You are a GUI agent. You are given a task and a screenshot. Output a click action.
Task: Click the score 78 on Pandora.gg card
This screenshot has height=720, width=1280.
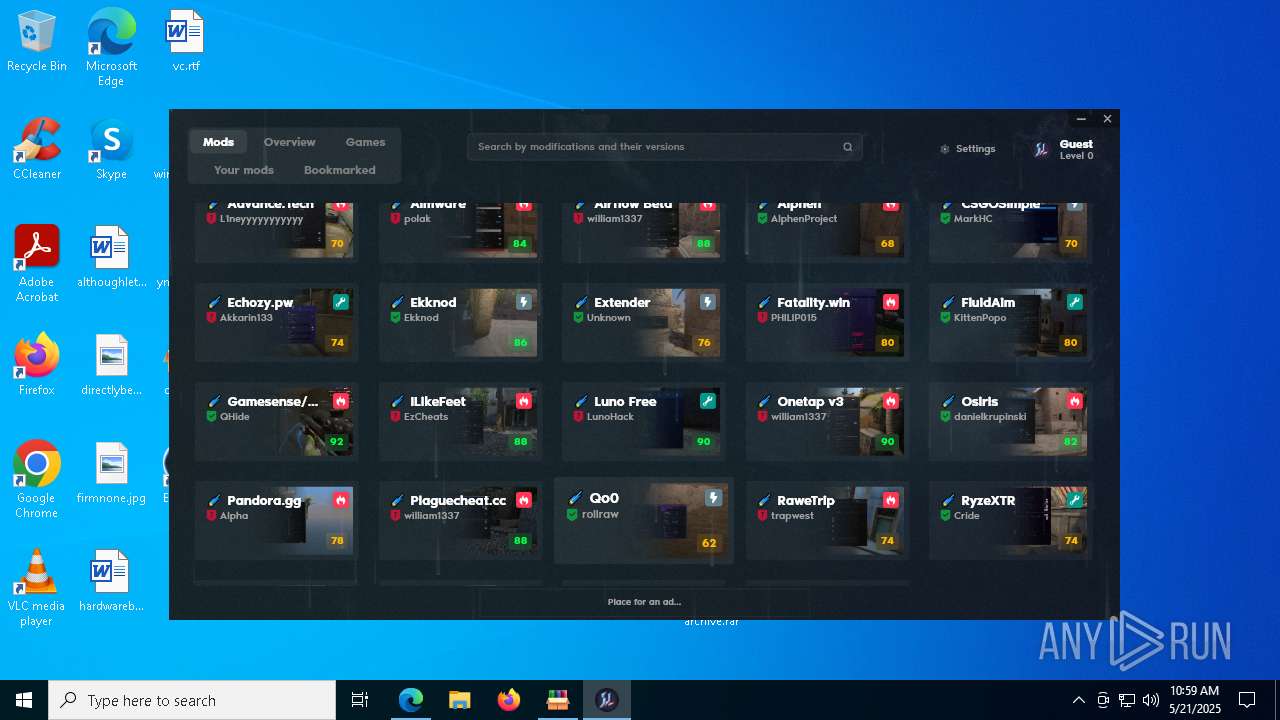coord(337,540)
